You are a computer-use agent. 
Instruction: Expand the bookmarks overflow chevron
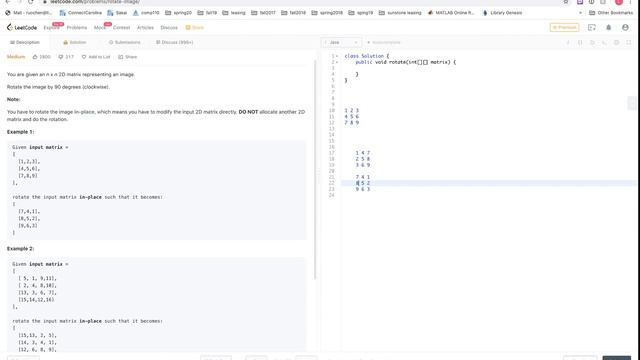tap(580, 13)
